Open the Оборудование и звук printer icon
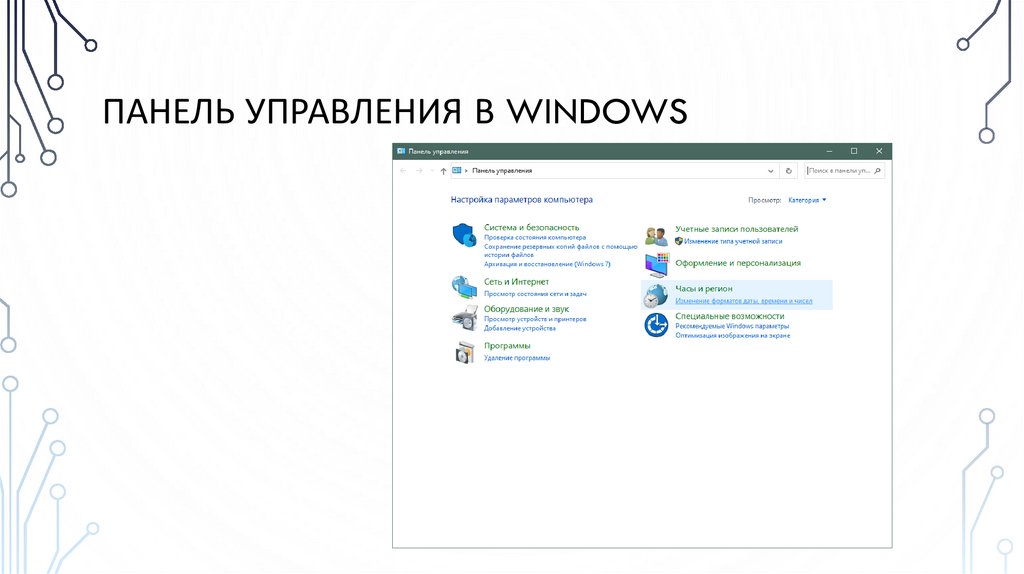1024x574 pixels. coord(464,318)
